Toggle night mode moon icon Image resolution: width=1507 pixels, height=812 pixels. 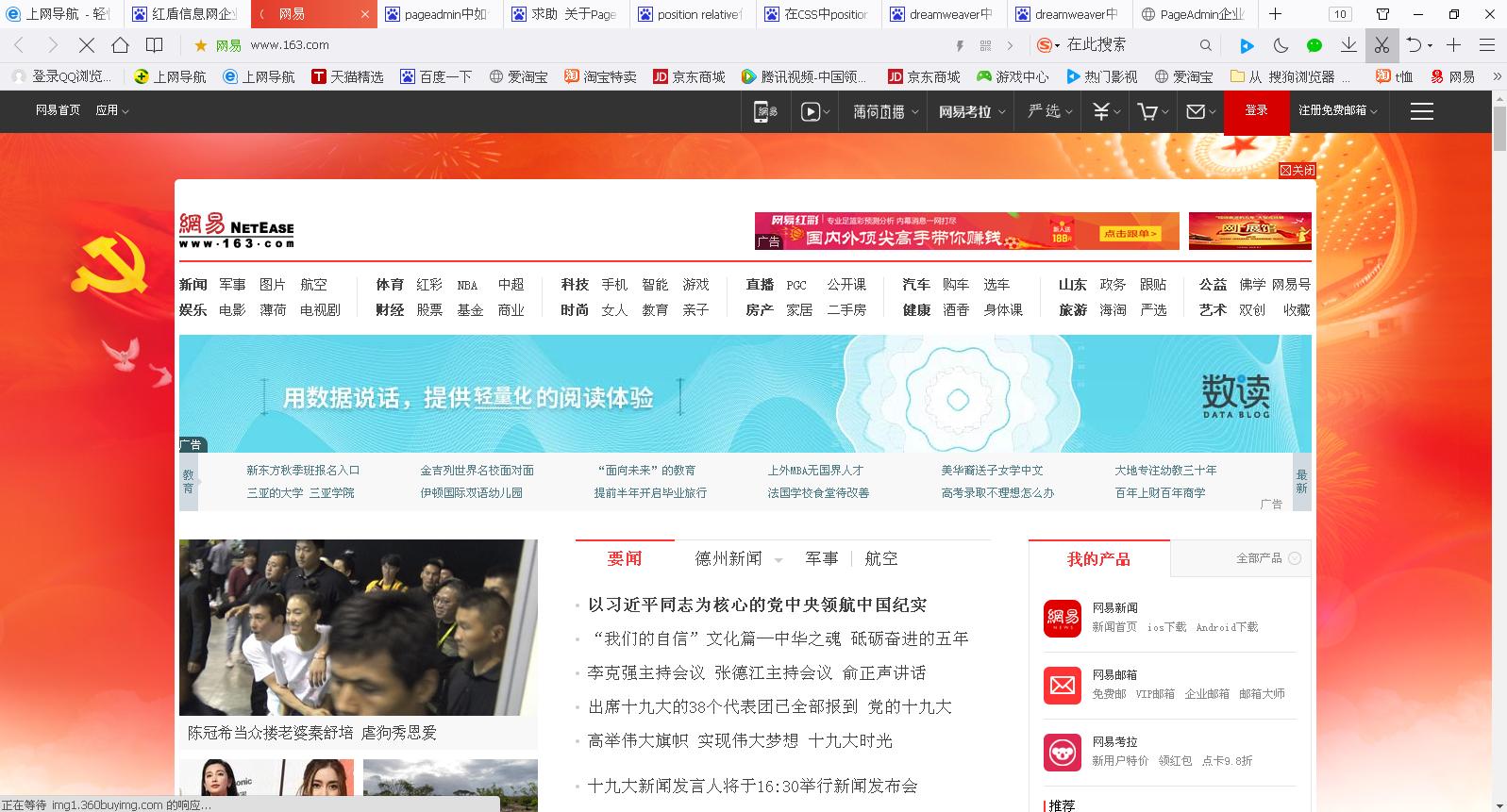tap(1281, 45)
